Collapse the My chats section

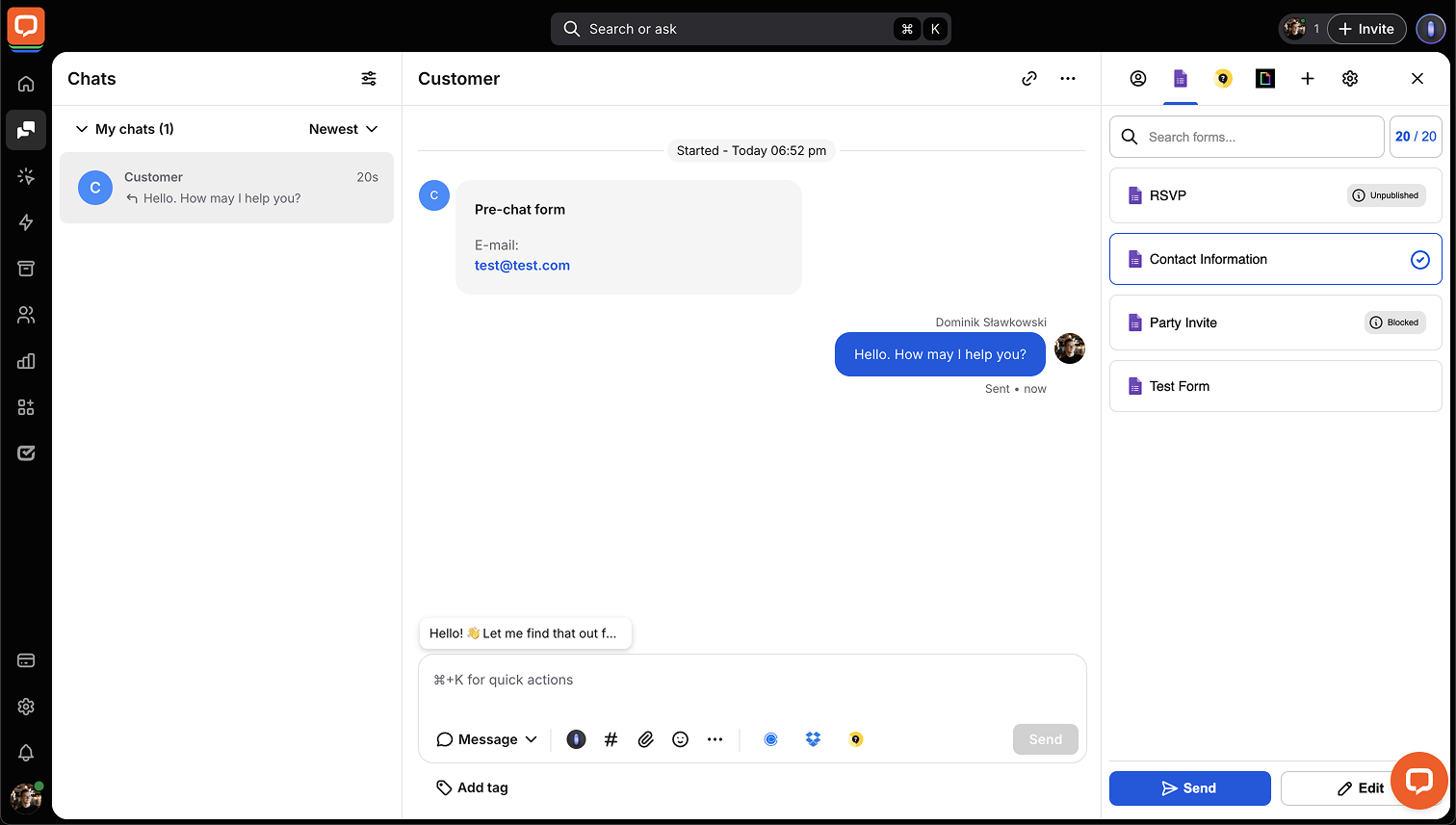(x=82, y=129)
